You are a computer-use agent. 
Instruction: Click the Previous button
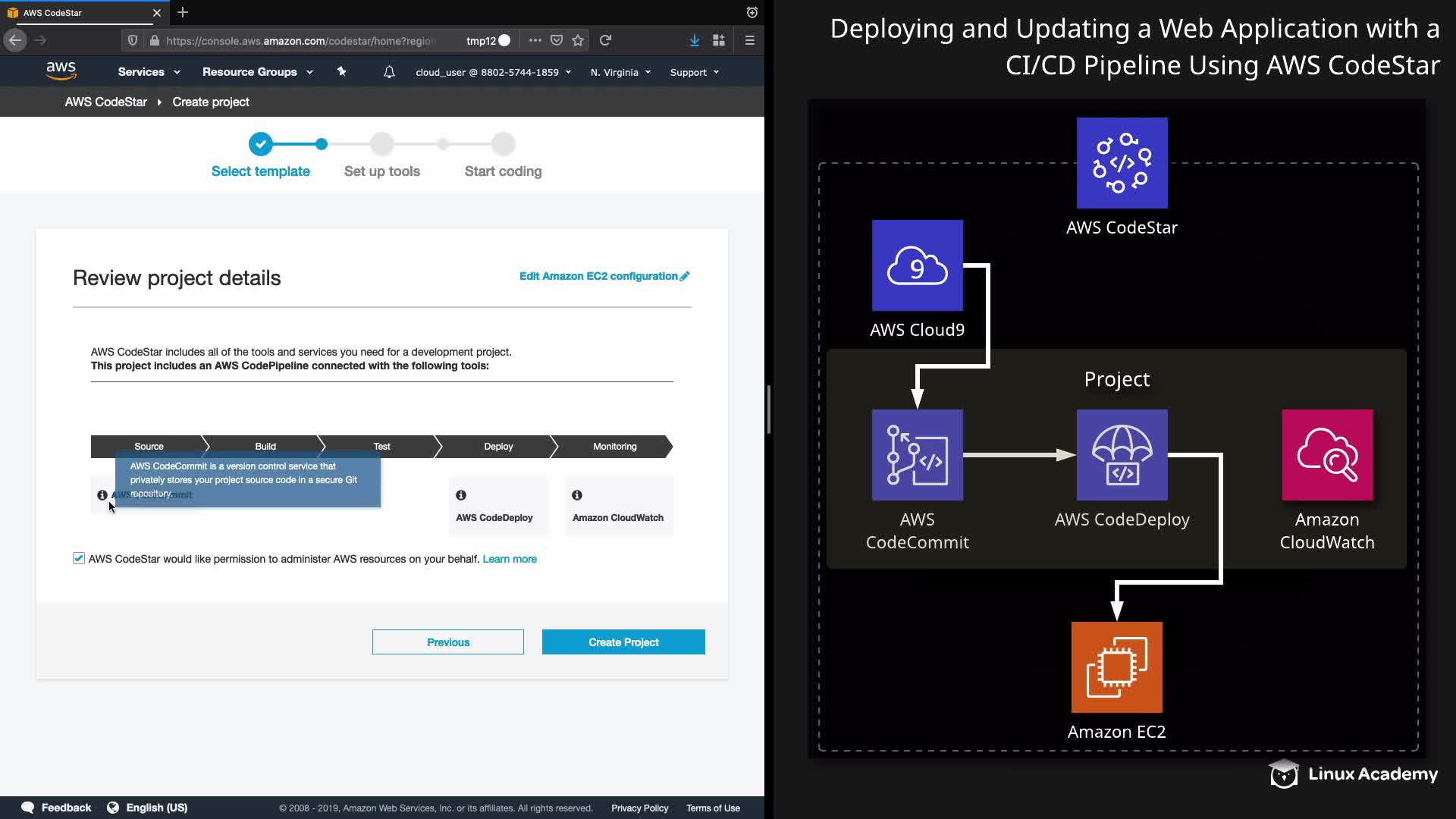click(447, 642)
